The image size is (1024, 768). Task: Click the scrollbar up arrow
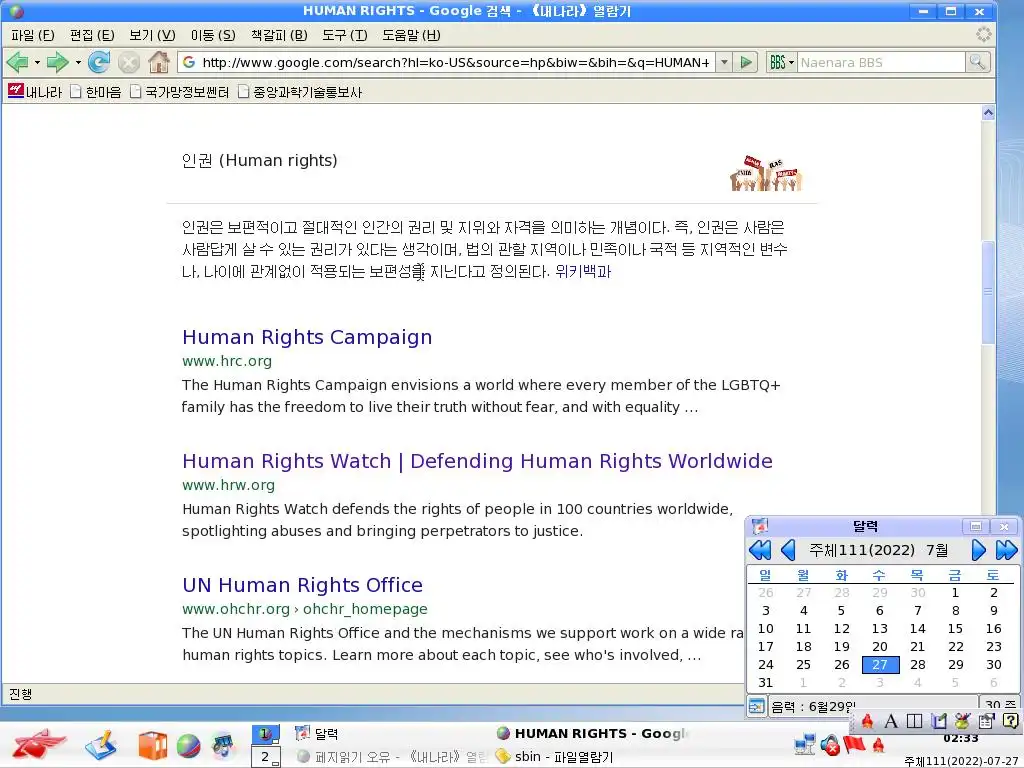coord(988,113)
